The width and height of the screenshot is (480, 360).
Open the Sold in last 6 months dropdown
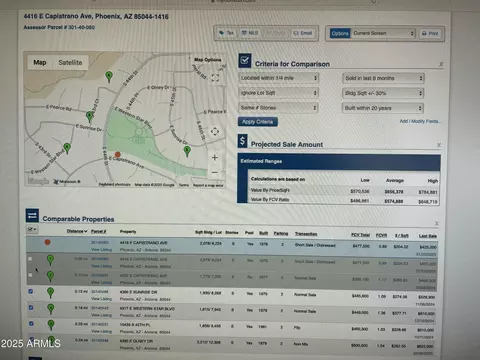pos(383,78)
